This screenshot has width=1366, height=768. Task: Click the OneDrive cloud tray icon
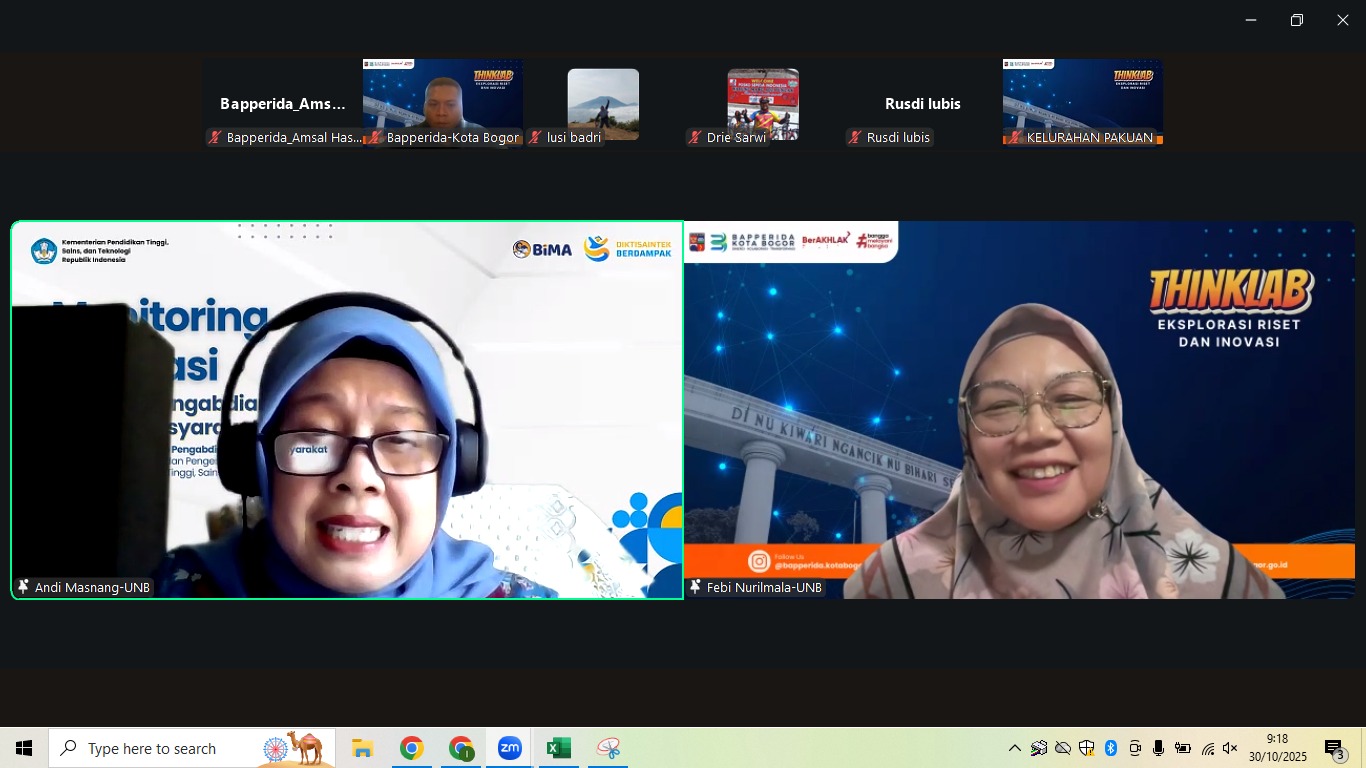(1063, 748)
